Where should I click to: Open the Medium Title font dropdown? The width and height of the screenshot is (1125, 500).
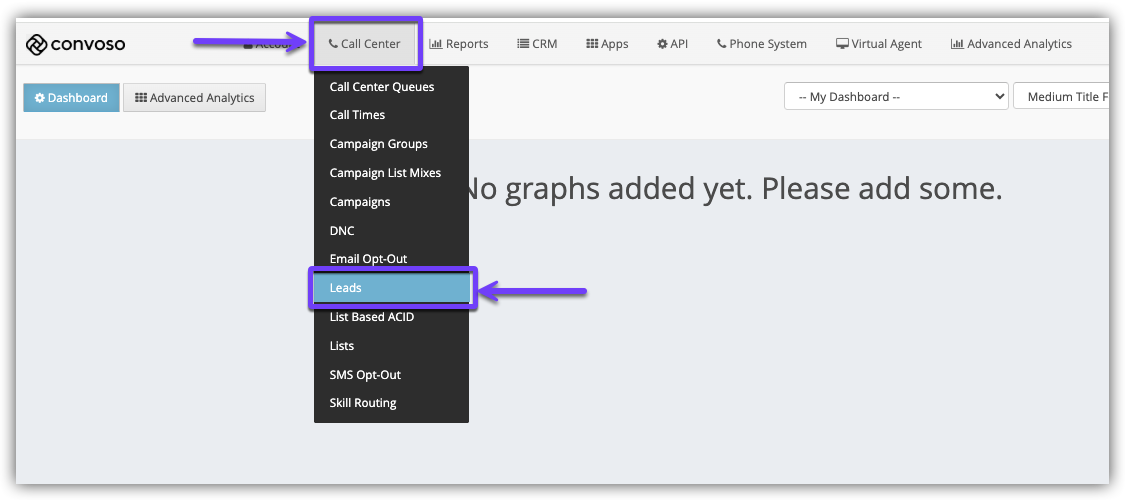click(x=1064, y=97)
